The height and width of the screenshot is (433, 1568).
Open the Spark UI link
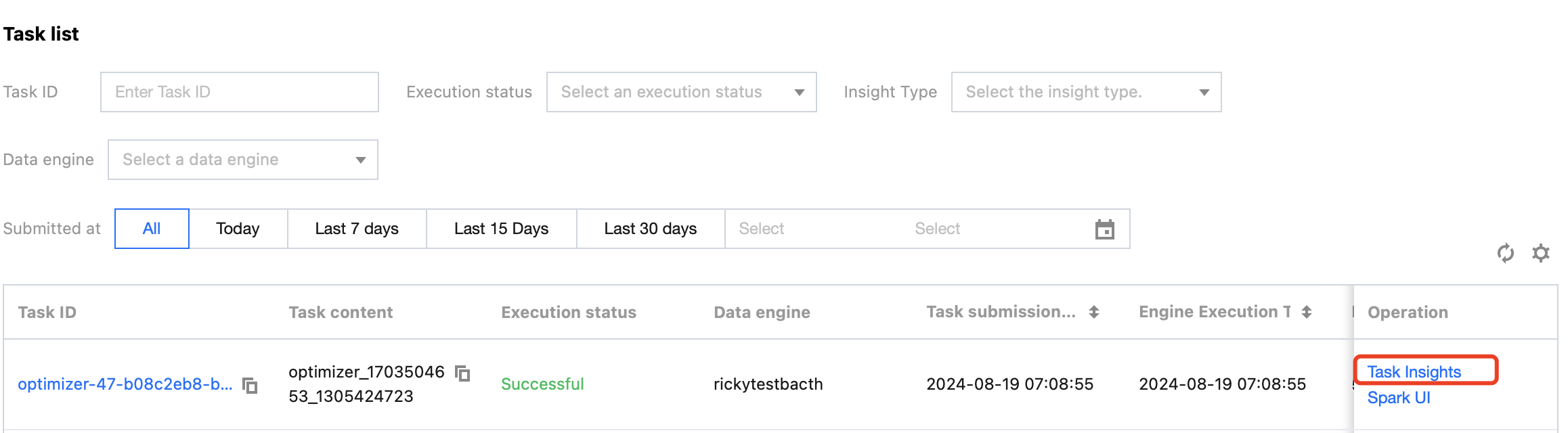[x=1399, y=398]
